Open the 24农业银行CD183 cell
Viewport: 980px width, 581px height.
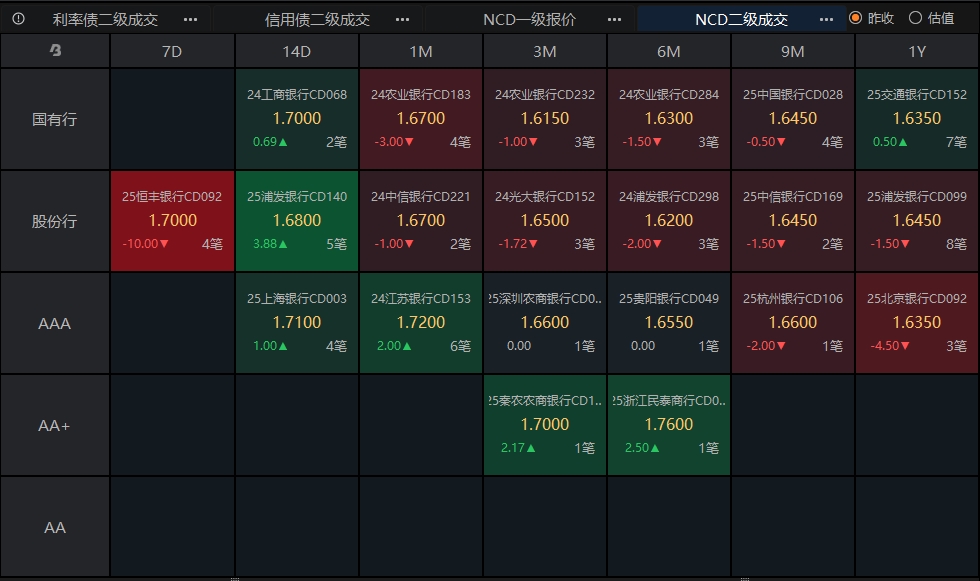[x=421, y=119]
